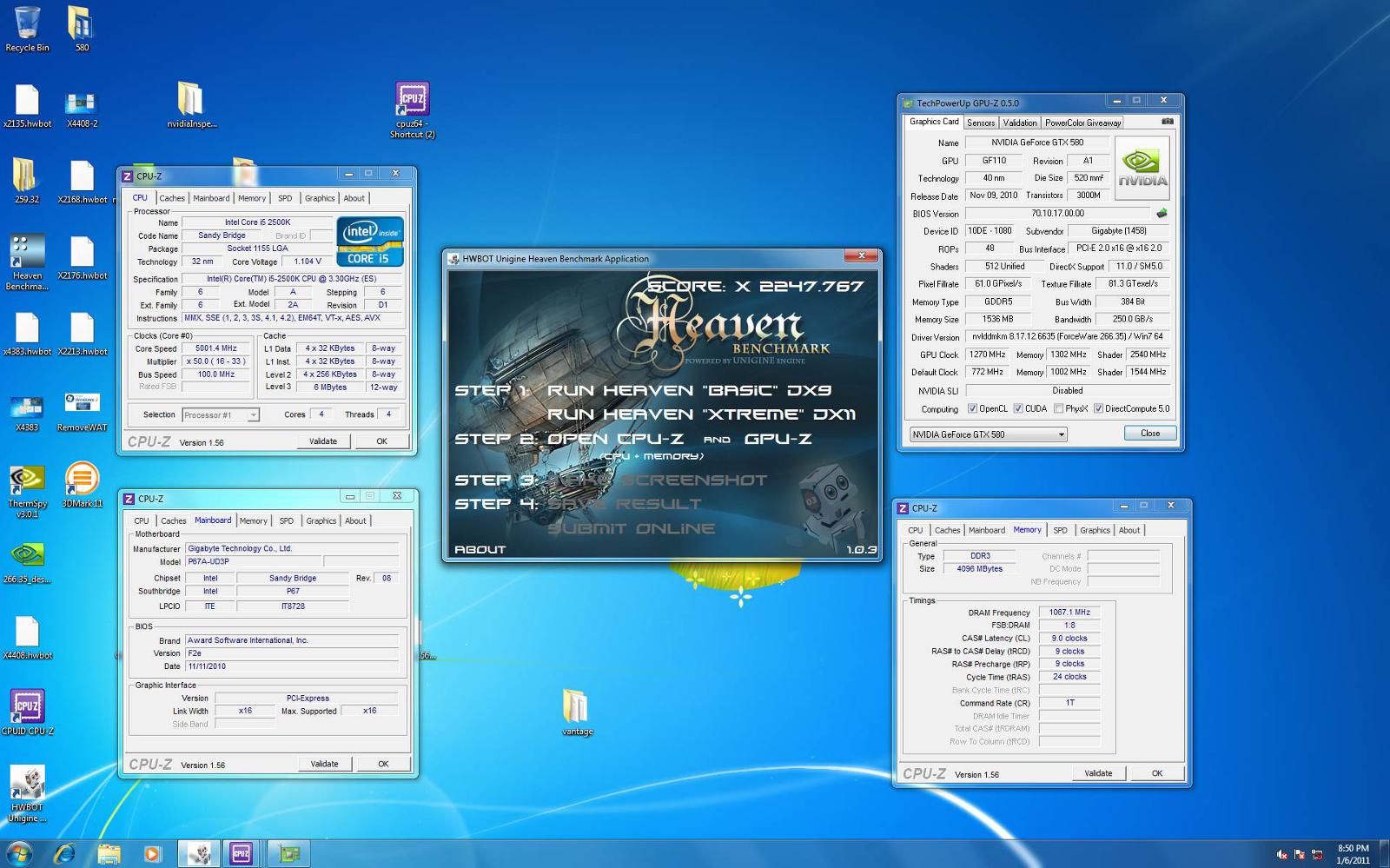Open the x2135.hwbot file icon

point(27,105)
